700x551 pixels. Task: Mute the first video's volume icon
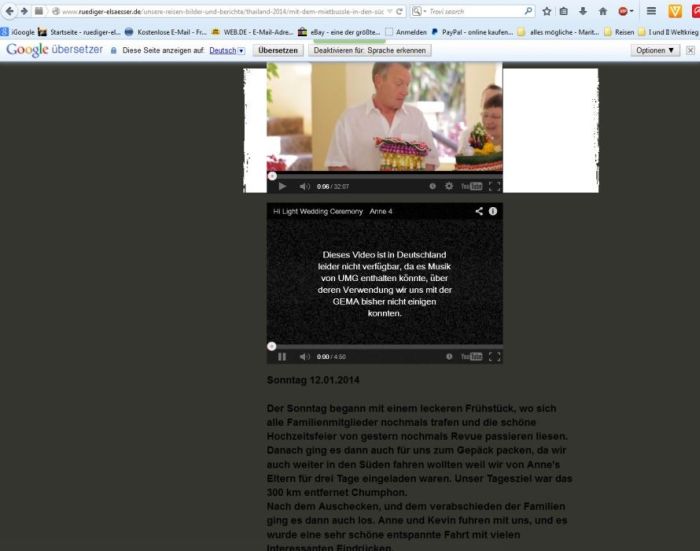coord(304,186)
